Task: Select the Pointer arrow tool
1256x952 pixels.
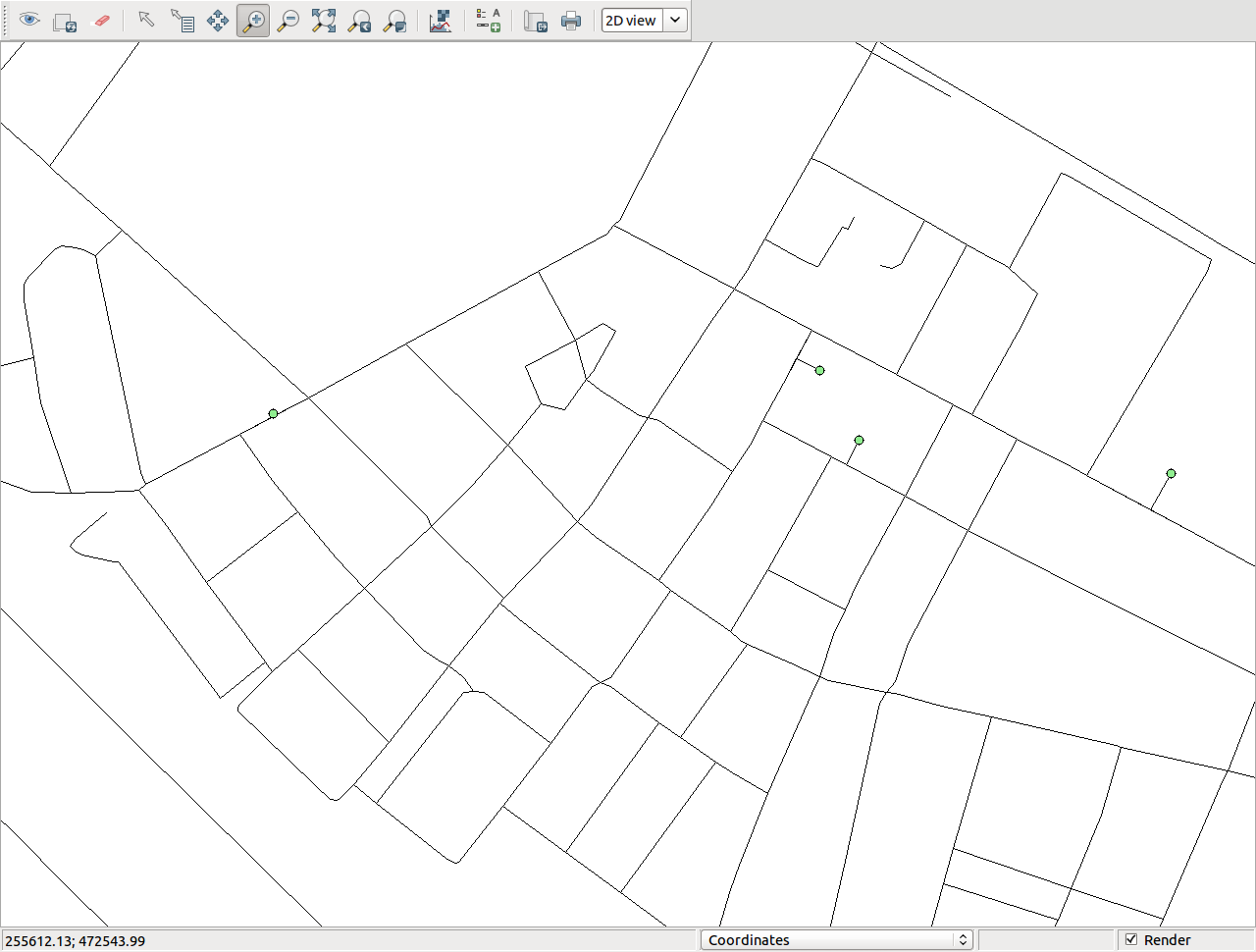Action: tap(146, 21)
